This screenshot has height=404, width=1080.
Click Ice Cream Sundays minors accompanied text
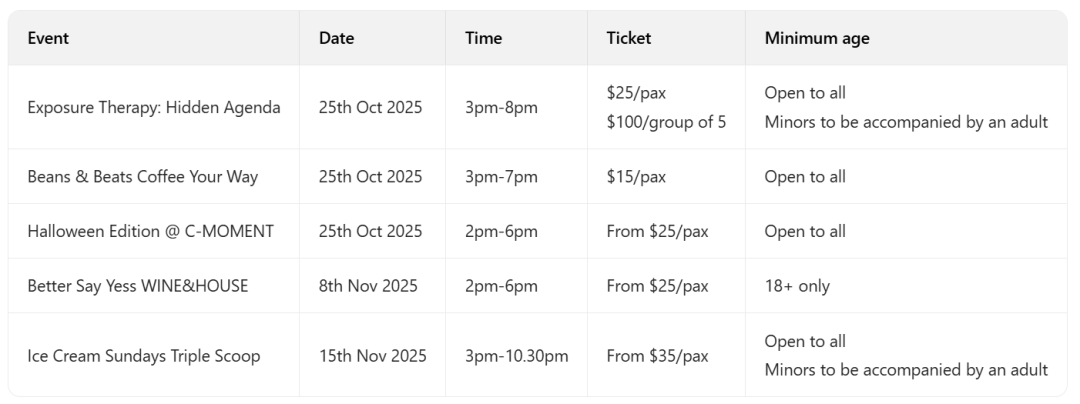pos(906,371)
